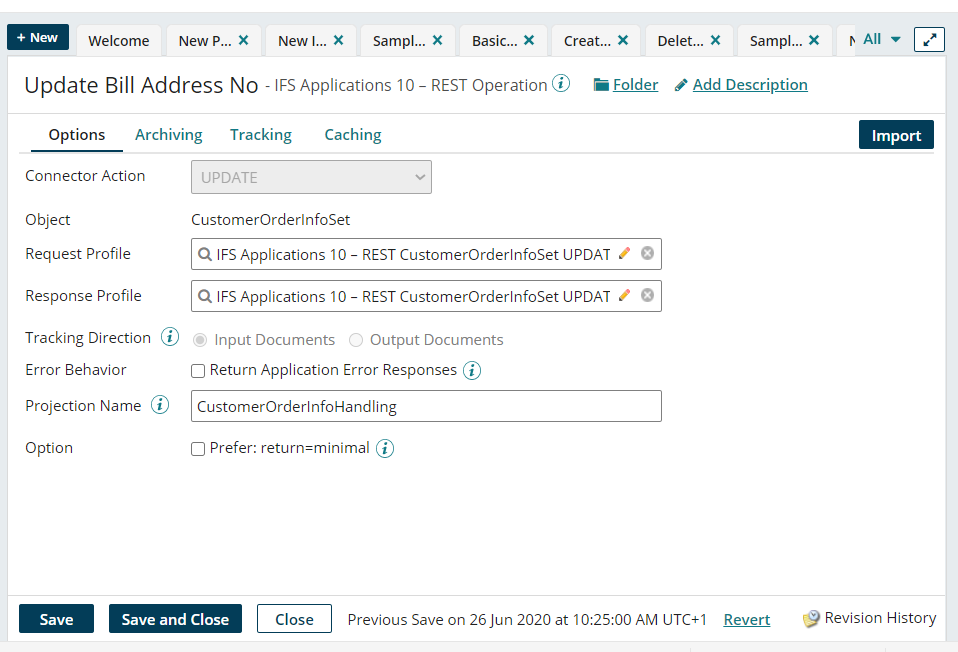The width and height of the screenshot is (958, 652).
Task: Click the magnifier icon in Response Profile field
Action: coord(203,296)
